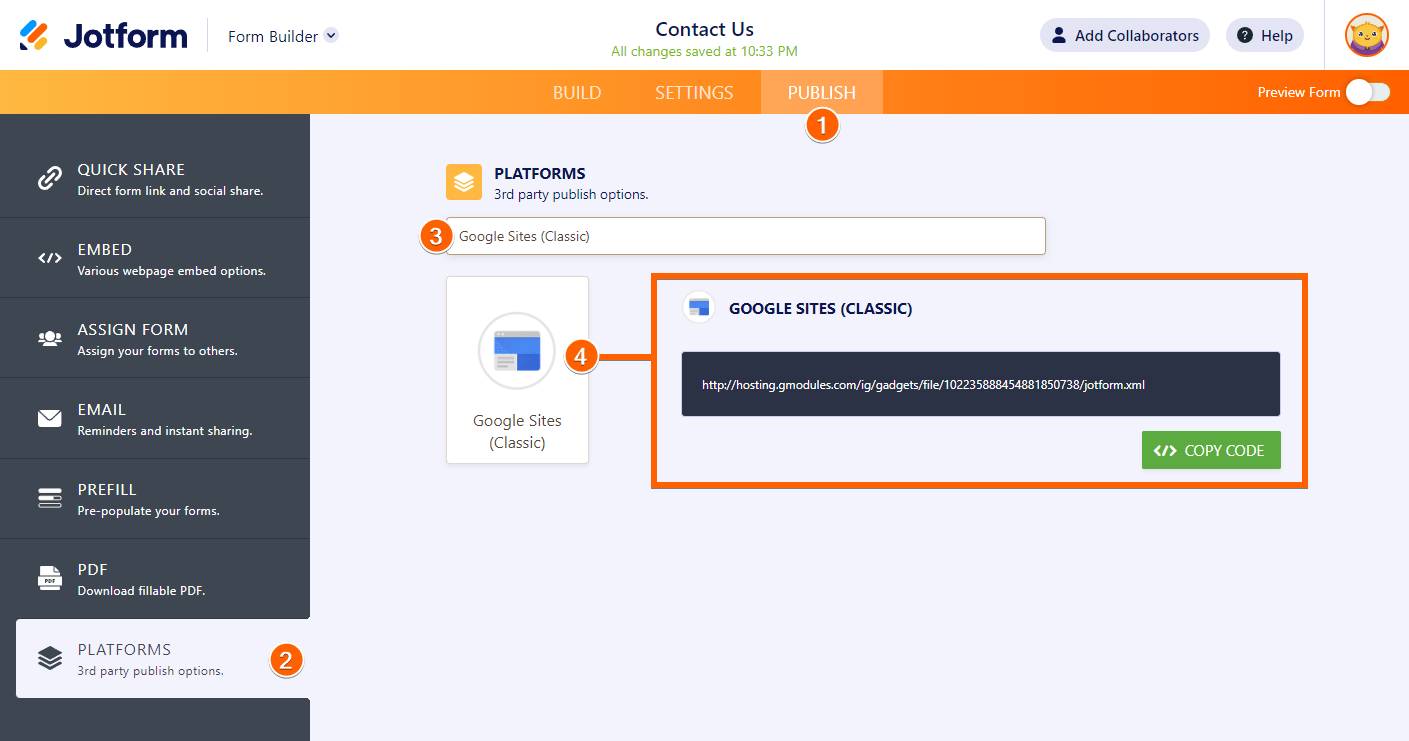The width and height of the screenshot is (1409, 741).
Task: Open the Email section
Action: (x=155, y=418)
